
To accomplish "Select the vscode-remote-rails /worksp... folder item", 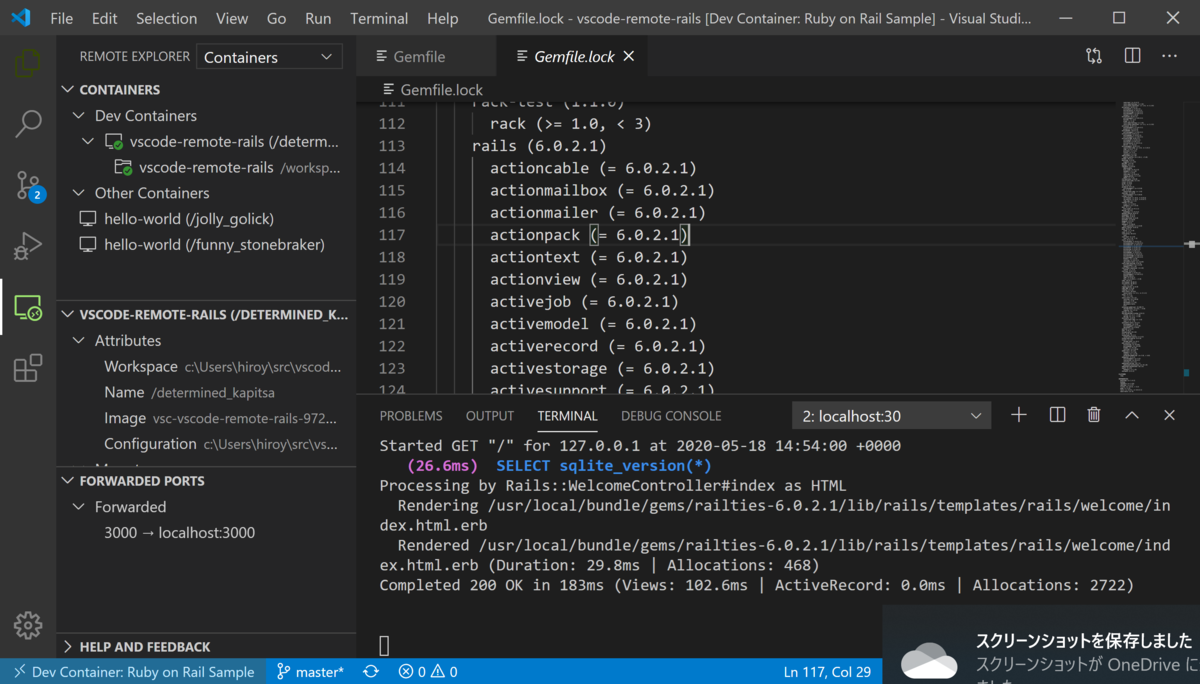I will (206, 167).
